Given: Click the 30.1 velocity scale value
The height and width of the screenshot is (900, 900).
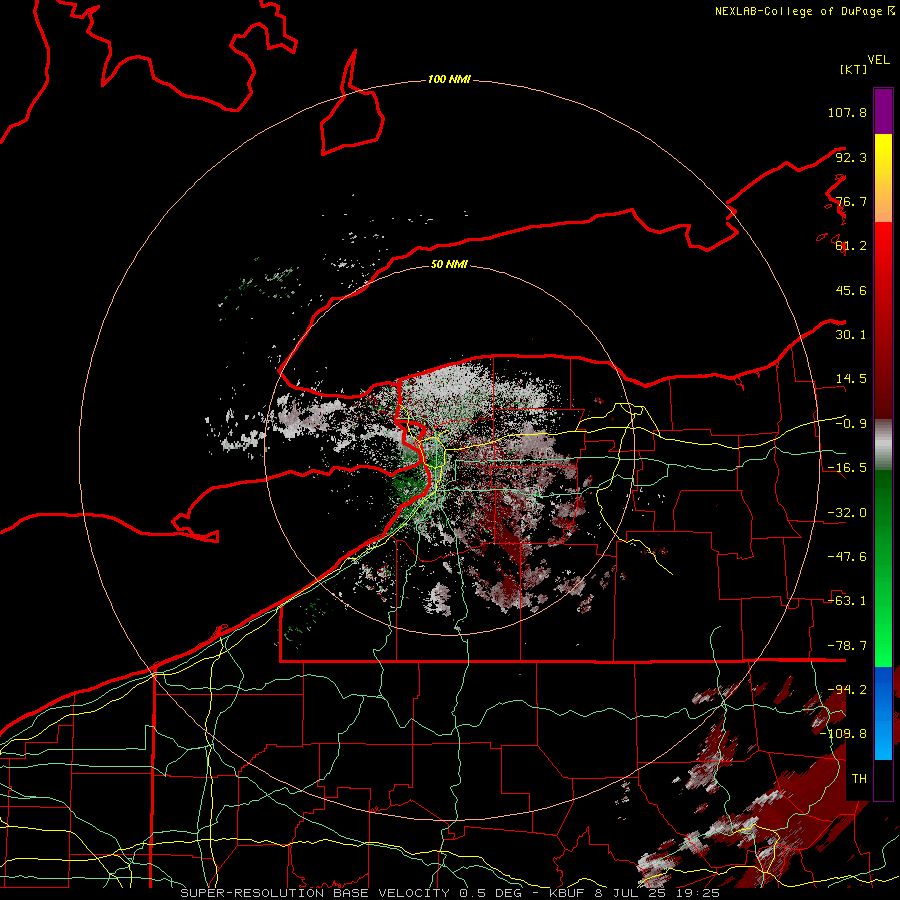Looking at the screenshot, I should (x=851, y=335).
